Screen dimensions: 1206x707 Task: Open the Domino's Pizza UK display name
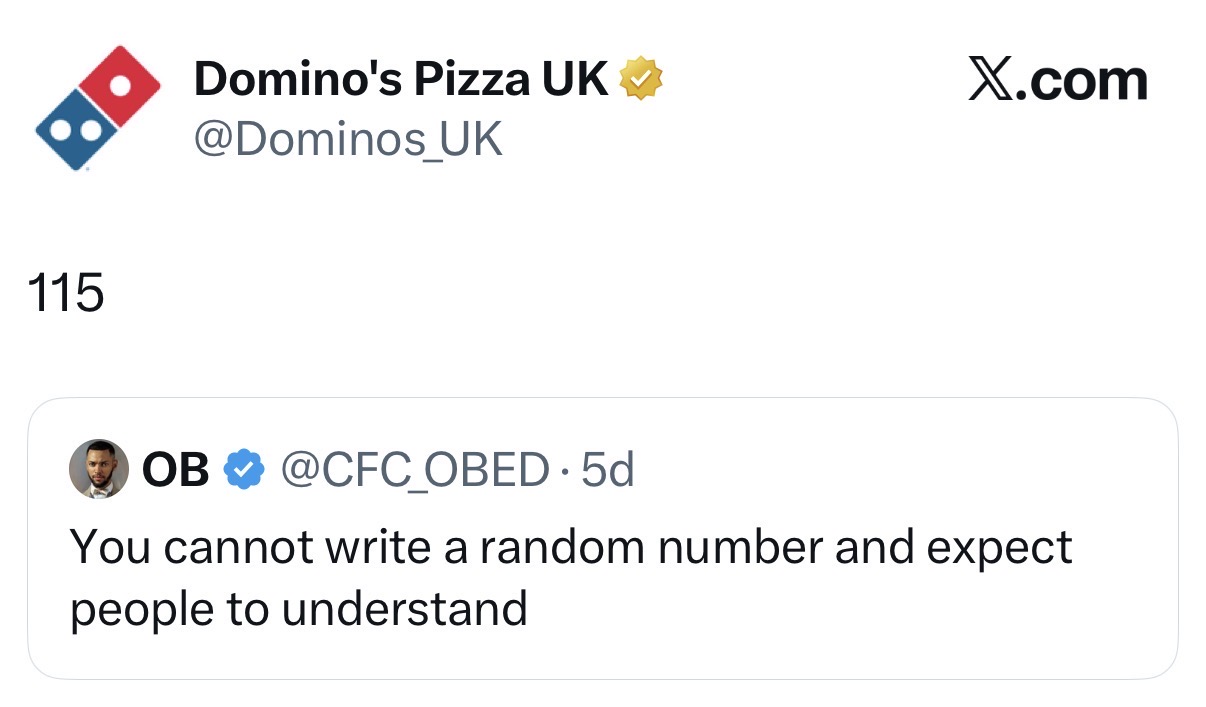[x=400, y=78]
